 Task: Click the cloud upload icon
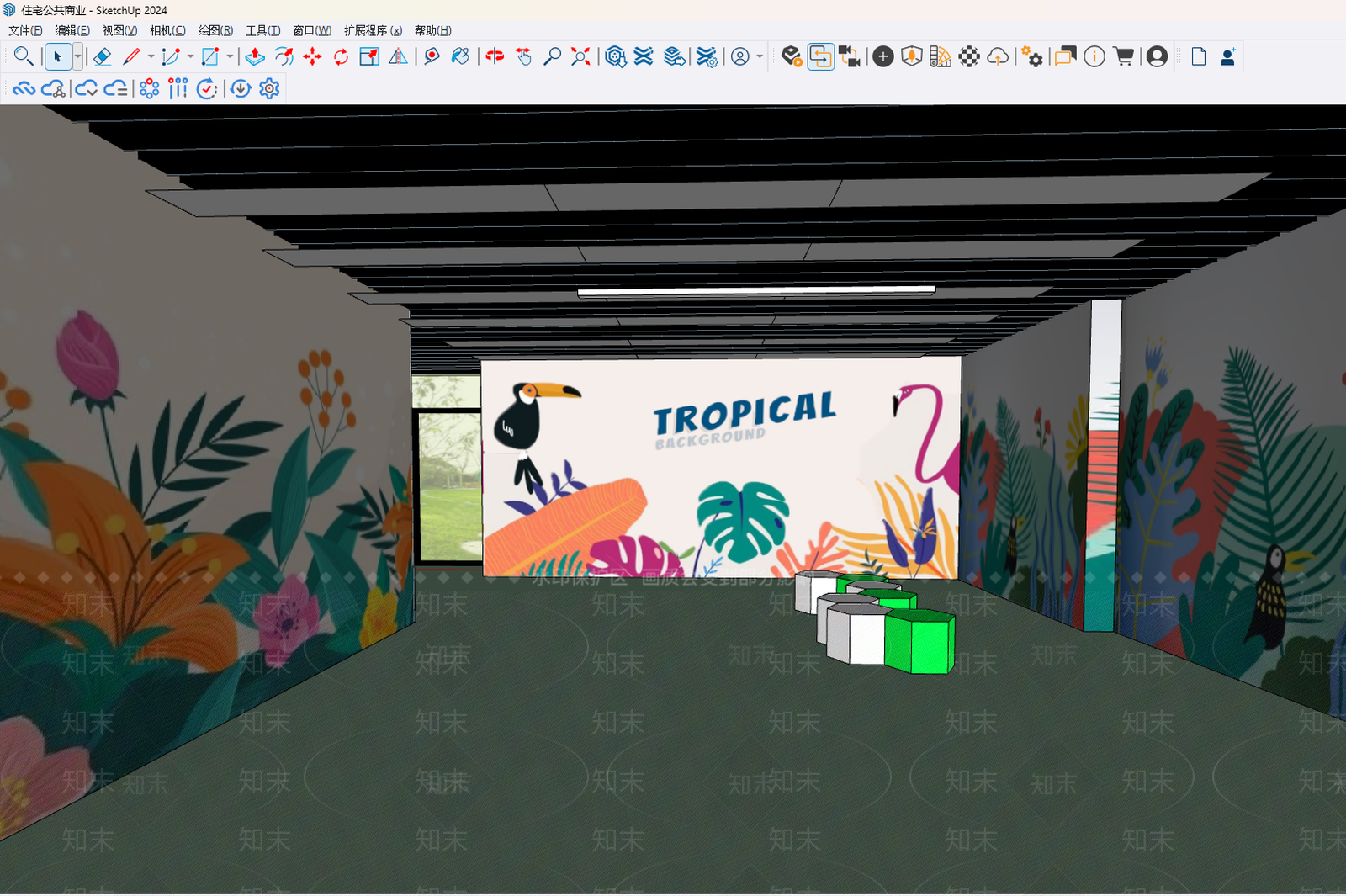(x=998, y=56)
